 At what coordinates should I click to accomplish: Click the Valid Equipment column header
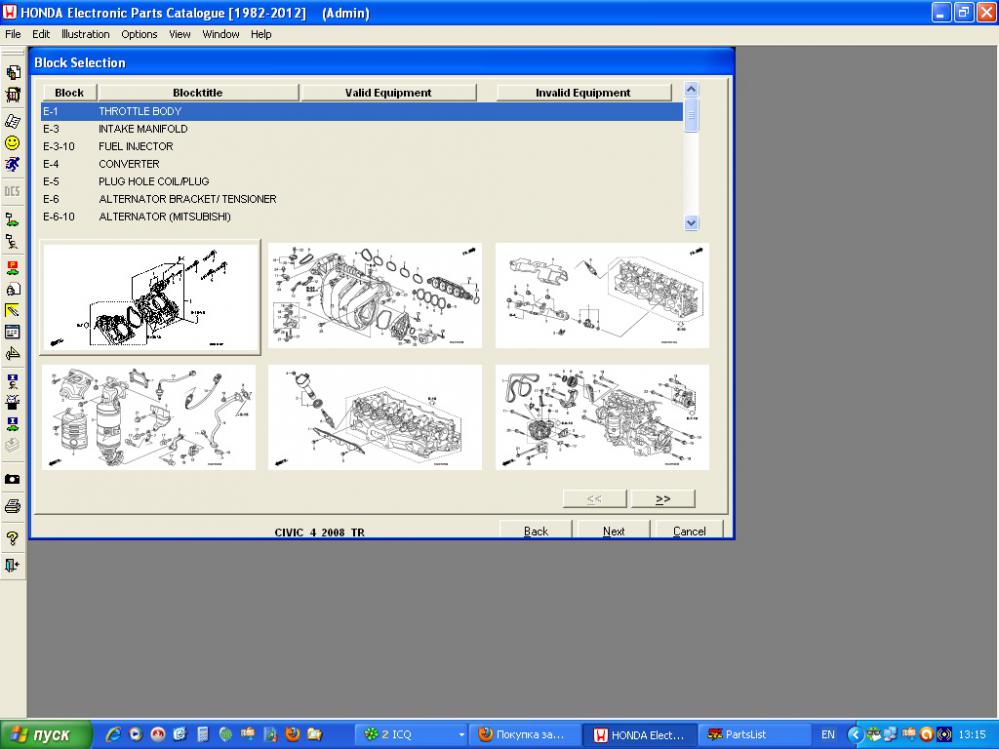[x=388, y=92]
